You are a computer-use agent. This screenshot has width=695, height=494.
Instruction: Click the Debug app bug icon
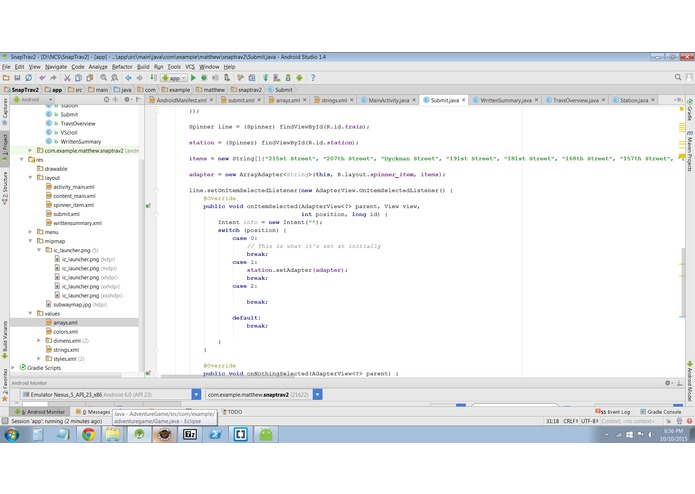(x=204, y=78)
